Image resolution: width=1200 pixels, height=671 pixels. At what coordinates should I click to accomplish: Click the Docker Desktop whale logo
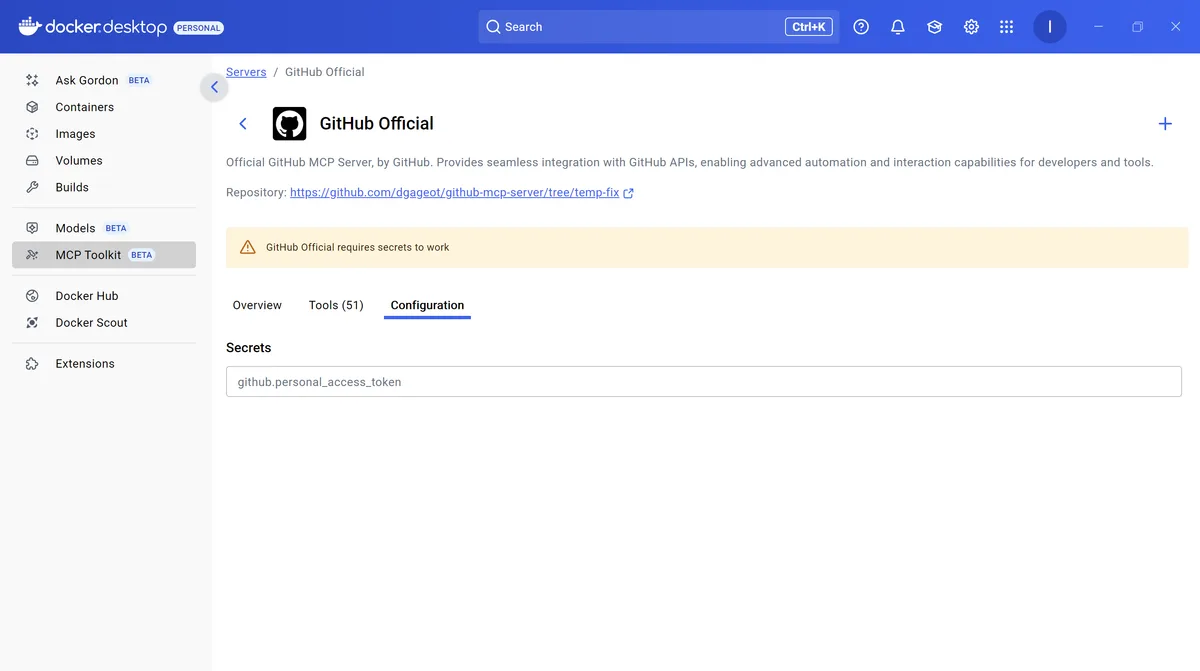(x=29, y=27)
